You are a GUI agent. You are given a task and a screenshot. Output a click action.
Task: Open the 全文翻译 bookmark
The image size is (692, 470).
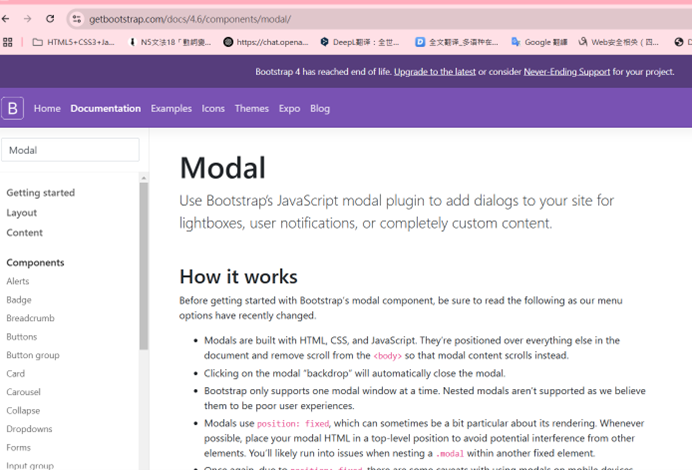point(457,42)
